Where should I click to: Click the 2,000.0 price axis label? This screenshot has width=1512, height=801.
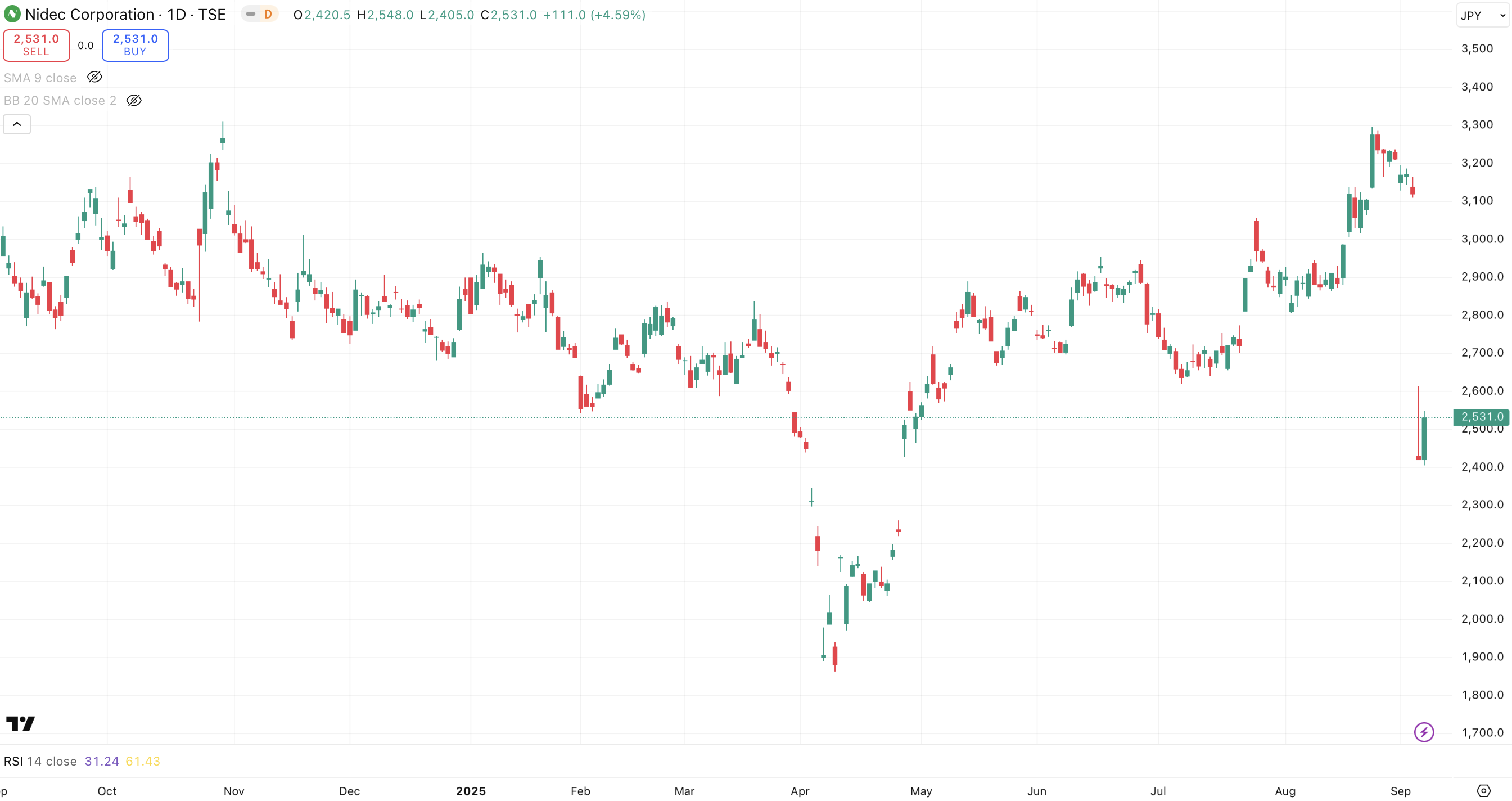click(x=1482, y=618)
